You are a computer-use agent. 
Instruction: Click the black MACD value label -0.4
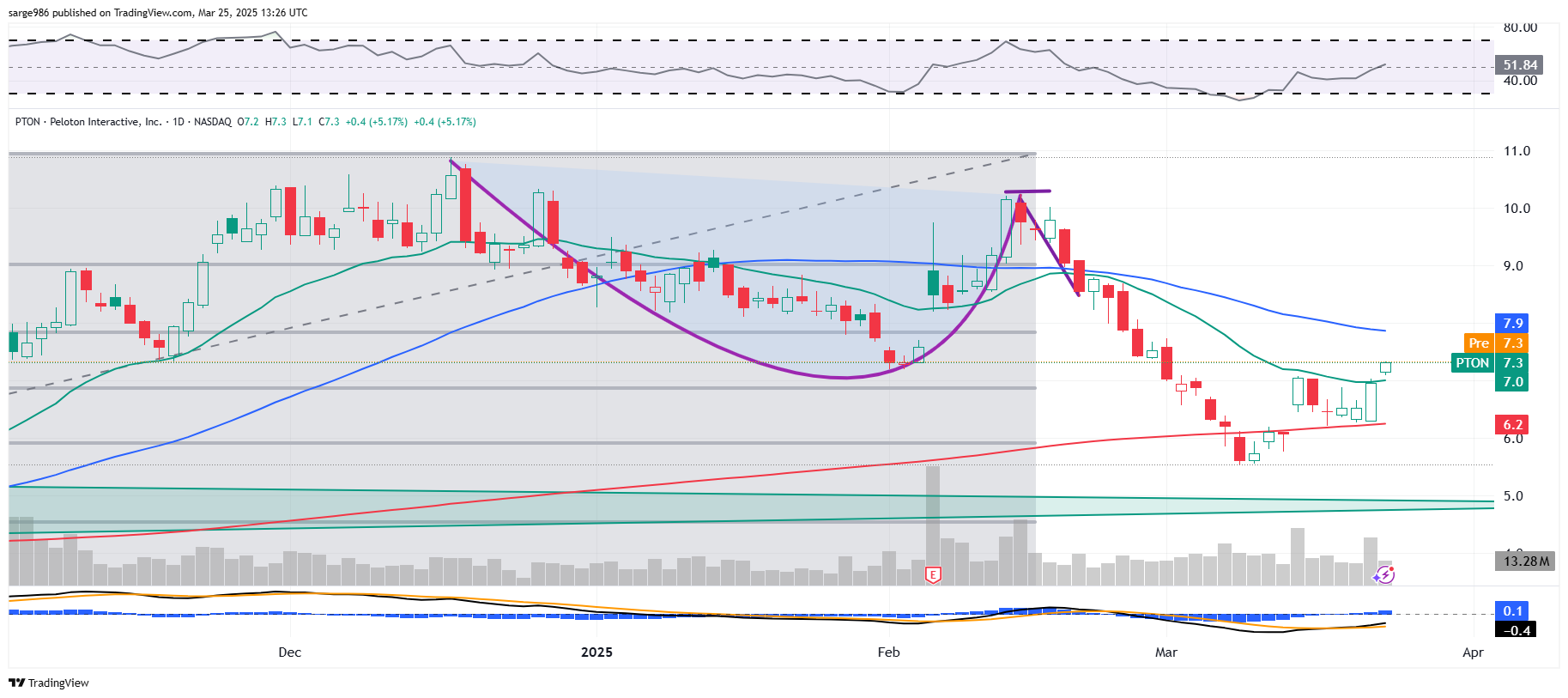tap(1517, 630)
